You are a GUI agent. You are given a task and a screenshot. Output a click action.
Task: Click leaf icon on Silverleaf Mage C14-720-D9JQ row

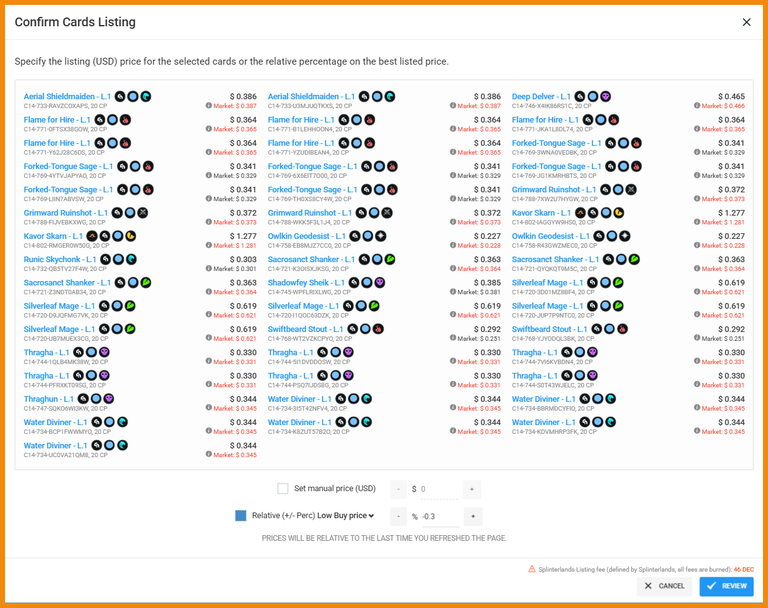tap(130, 306)
